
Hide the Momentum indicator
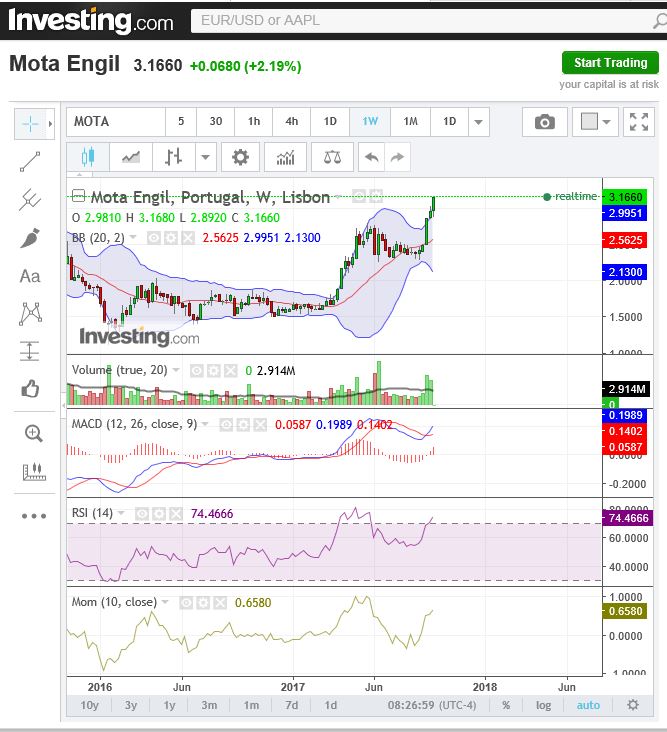coord(186,603)
